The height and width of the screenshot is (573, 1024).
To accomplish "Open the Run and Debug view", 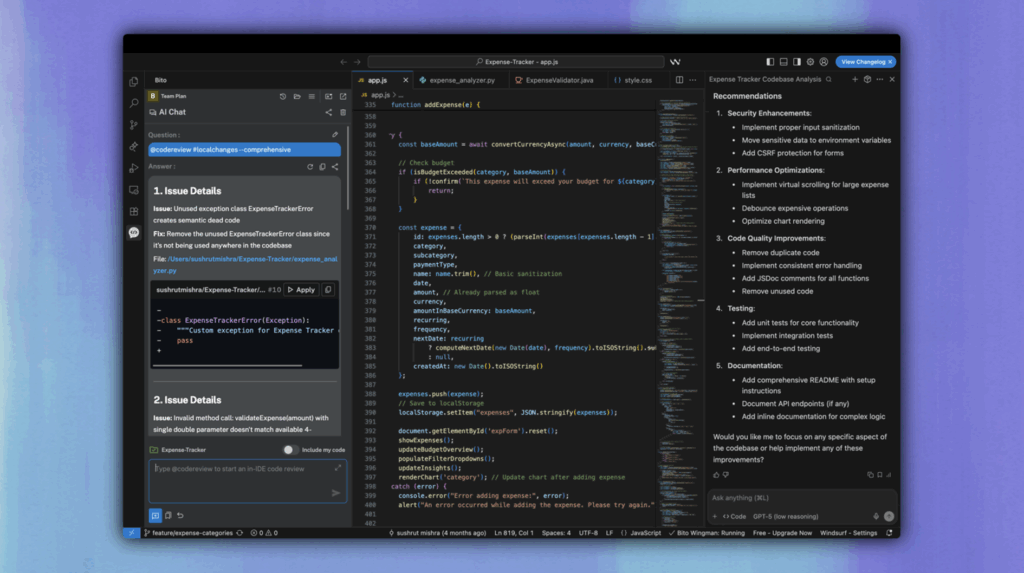I will (x=134, y=168).
